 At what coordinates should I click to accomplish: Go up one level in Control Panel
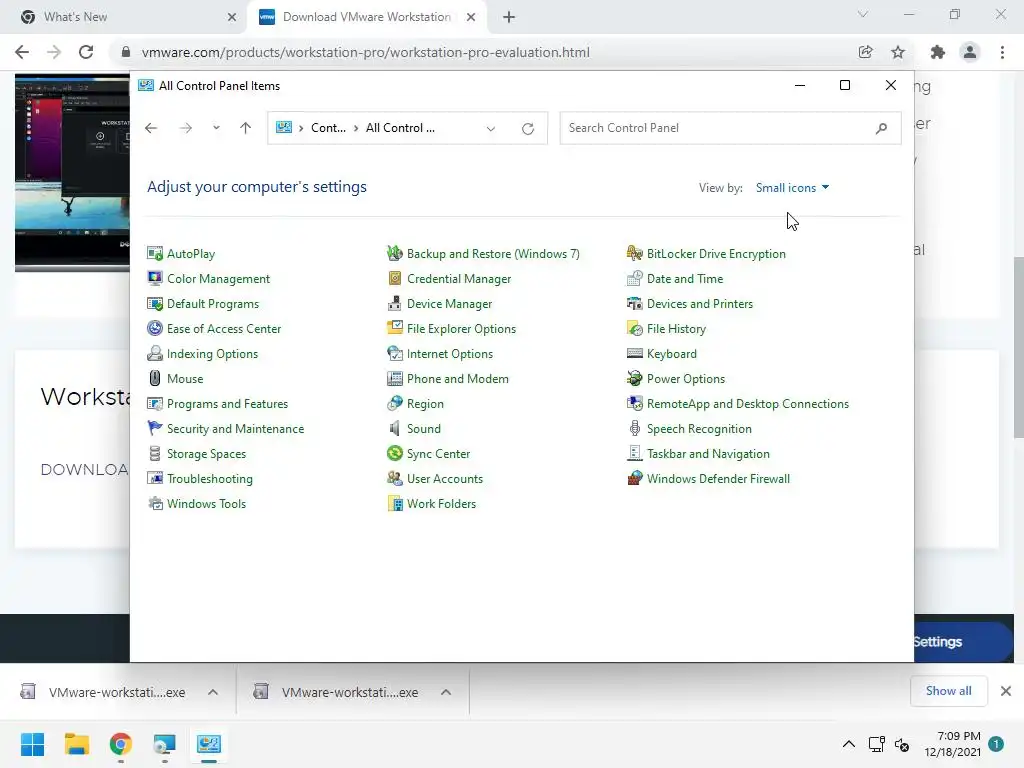(x=246, y=128)
